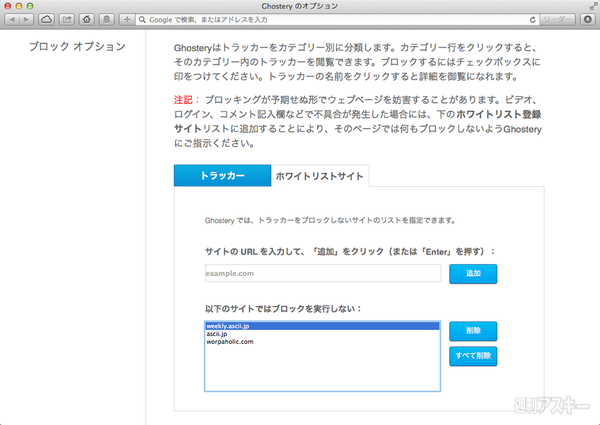Click the Ghostery のオプション window title
The height and width of the screenshot is (425, 600).
(x=300, y=6)
